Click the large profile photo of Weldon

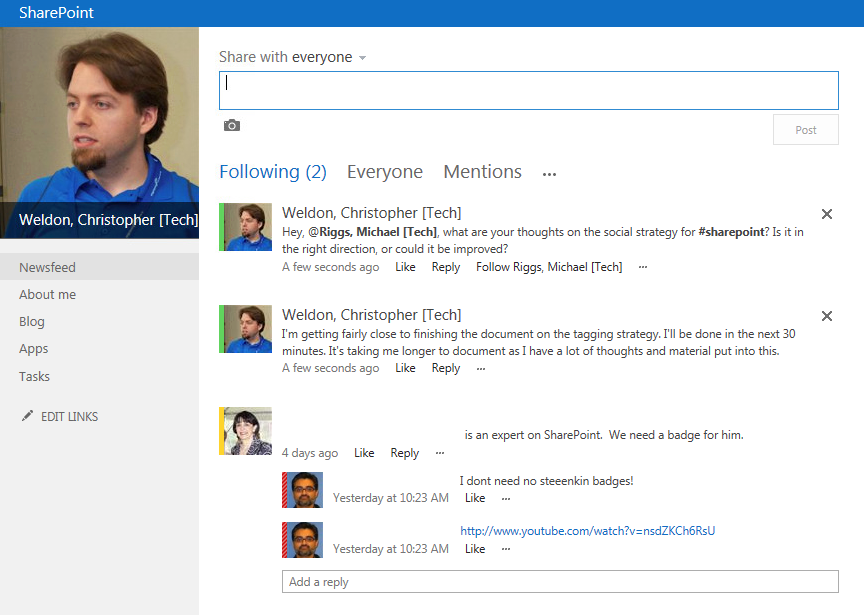point(99,132)
